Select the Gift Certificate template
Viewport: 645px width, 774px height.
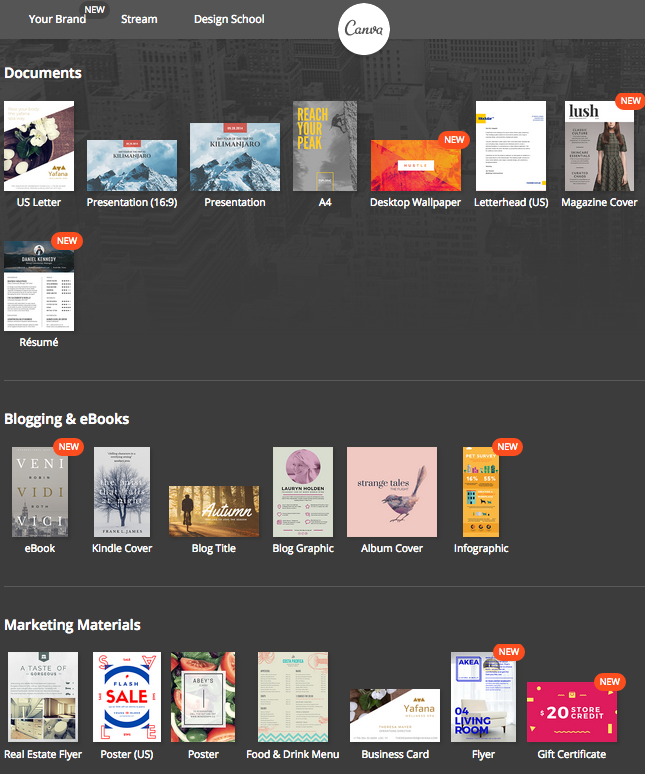pos(573,711)
